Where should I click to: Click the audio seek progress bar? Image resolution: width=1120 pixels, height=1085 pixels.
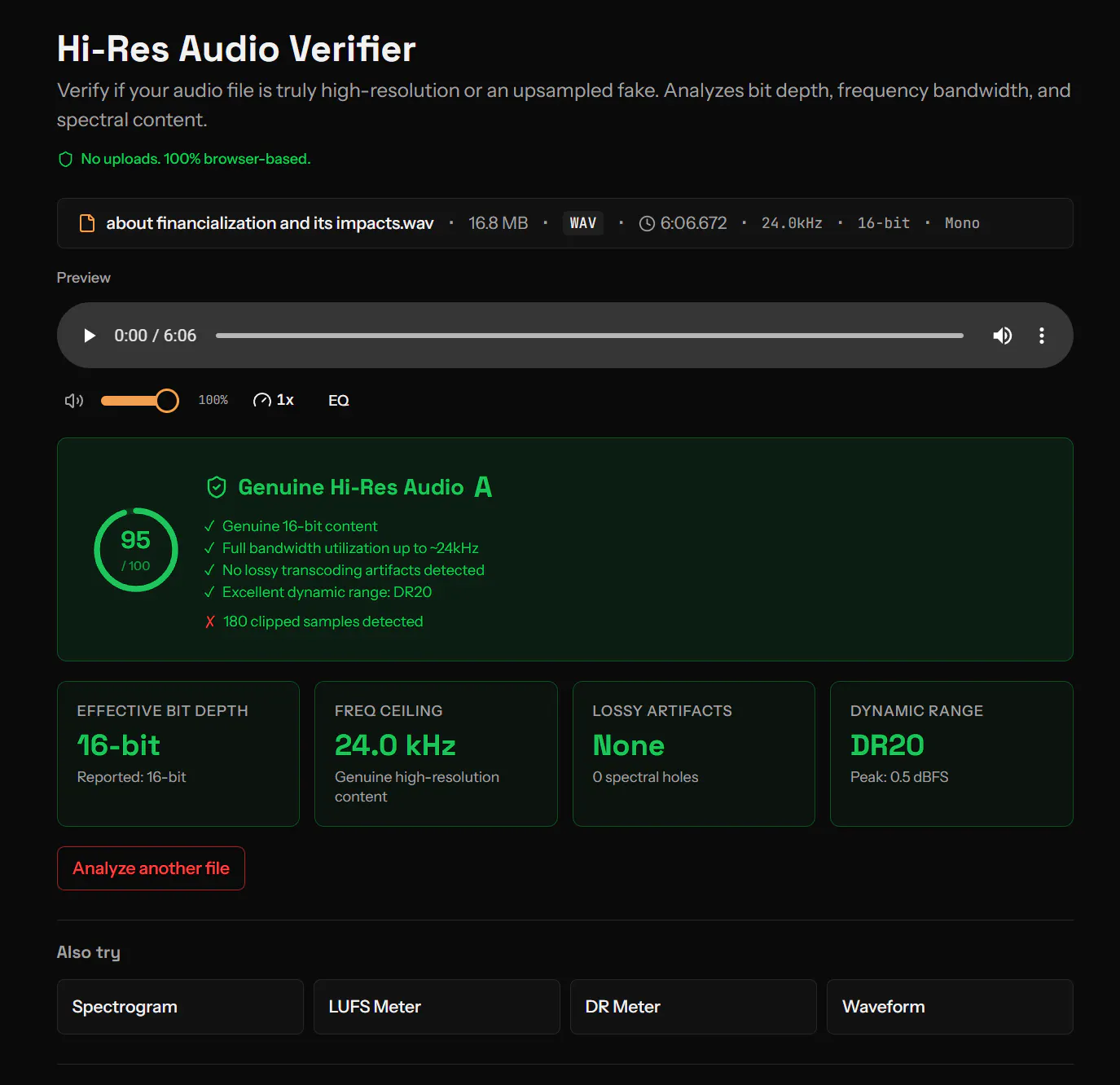(589, 336)
